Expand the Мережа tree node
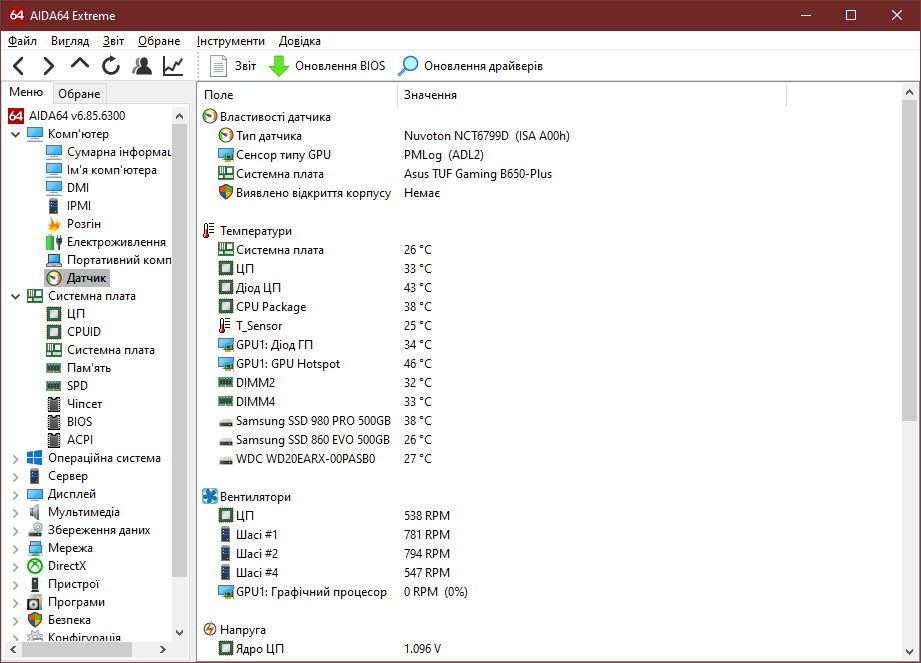This screenshot has width=921, height=663. (16, 548)
